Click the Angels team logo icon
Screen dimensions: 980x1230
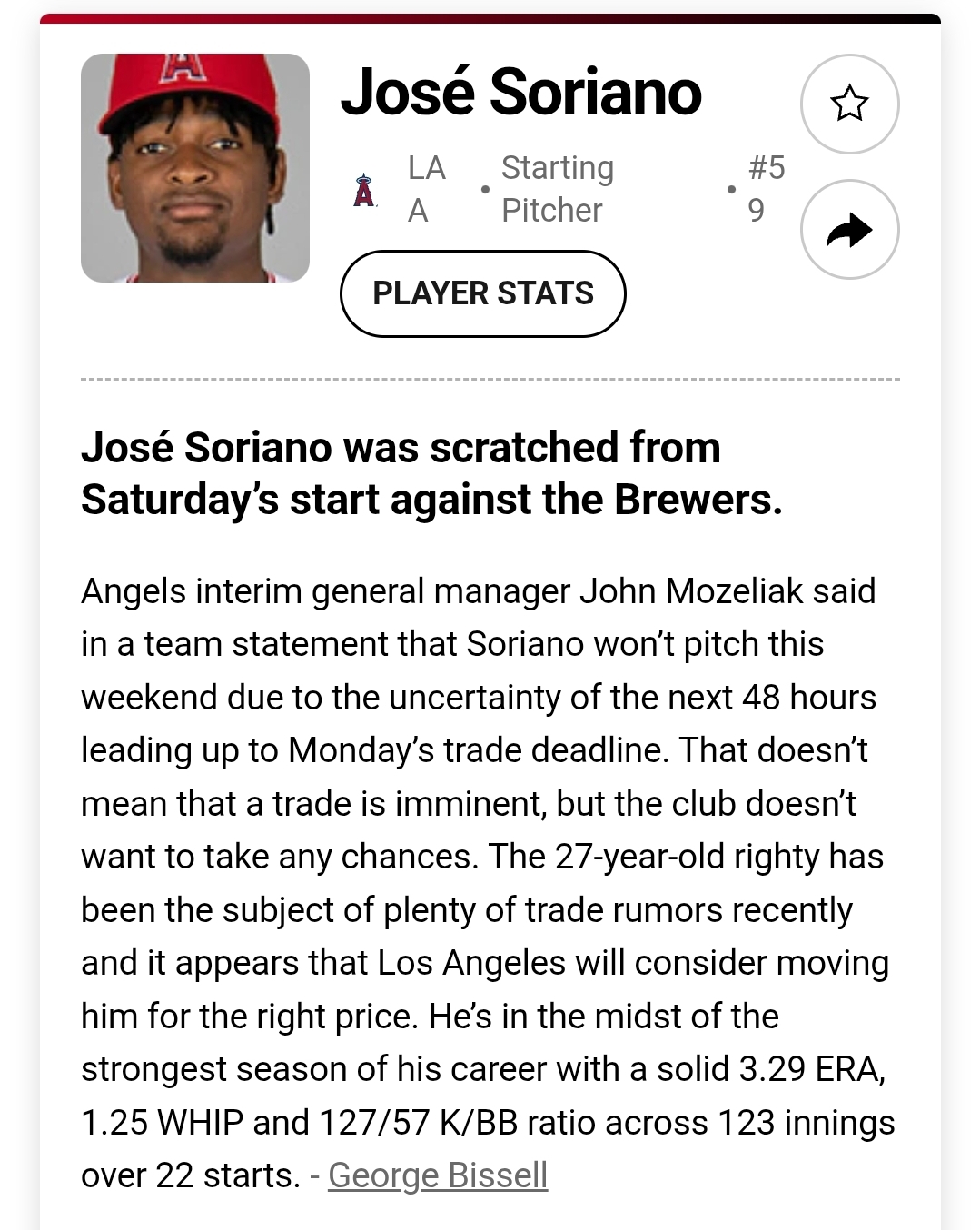click(x=364, y=190)
